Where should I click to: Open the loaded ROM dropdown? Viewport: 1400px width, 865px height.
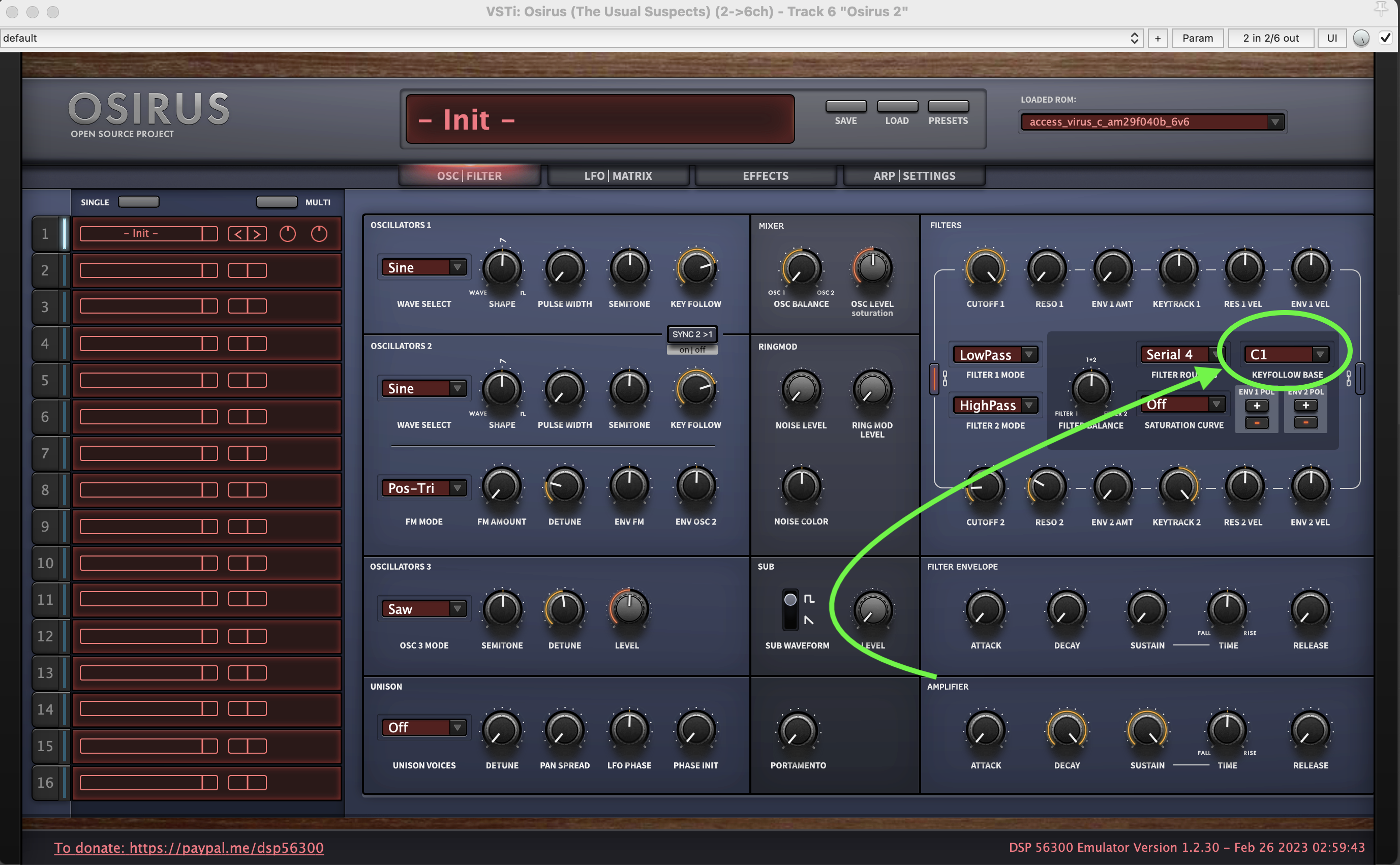[1152, 122]
